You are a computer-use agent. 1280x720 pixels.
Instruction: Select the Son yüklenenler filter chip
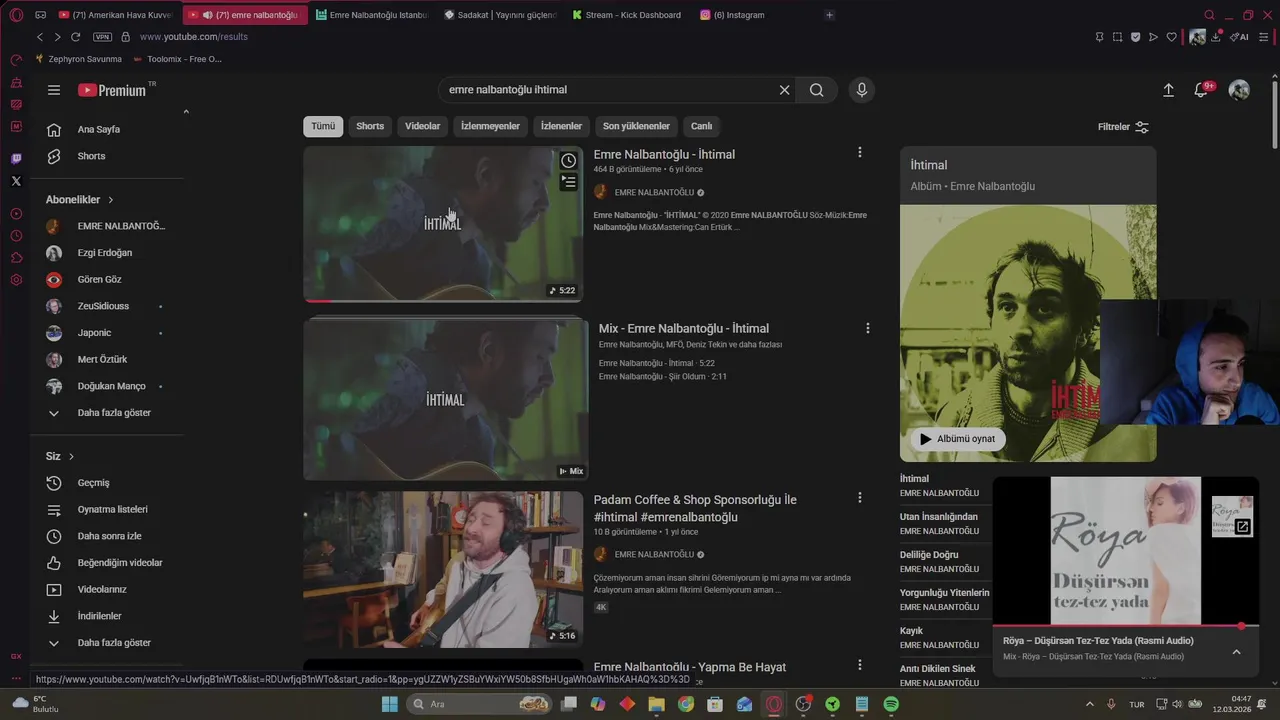[x=636, y=126]
